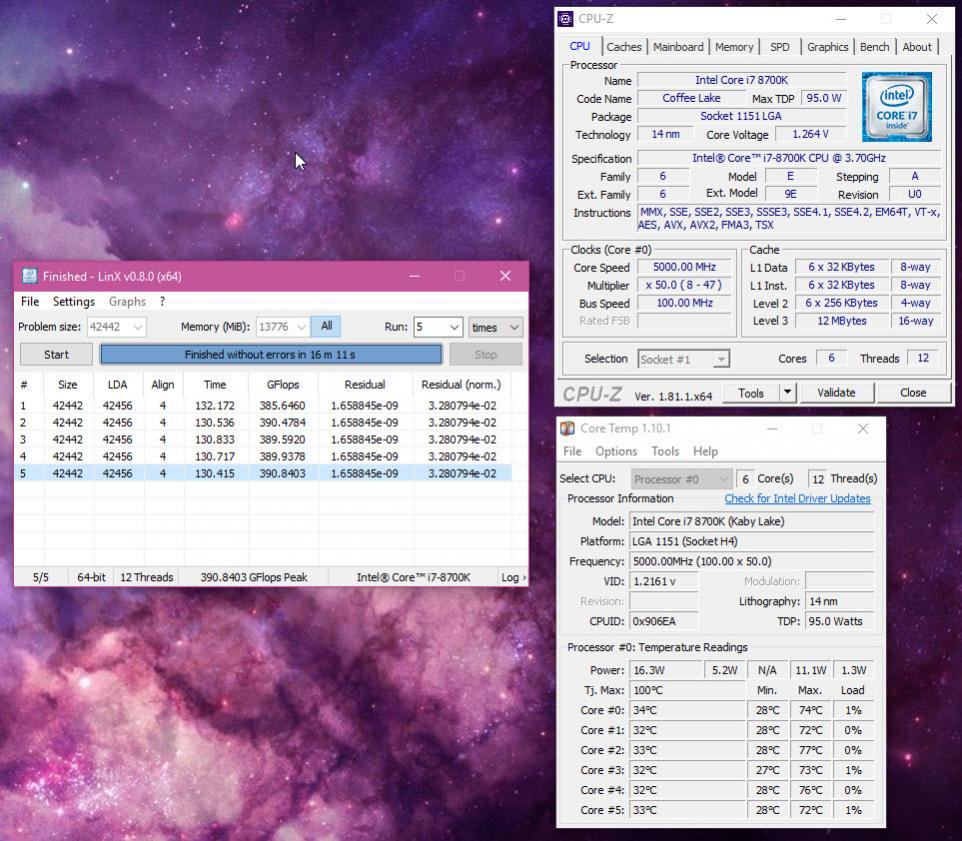Click the CPUID 0x906EA field in Core Temp
Image resolution: width=962 pixels, height=841 pixels.
coord(664,621)
